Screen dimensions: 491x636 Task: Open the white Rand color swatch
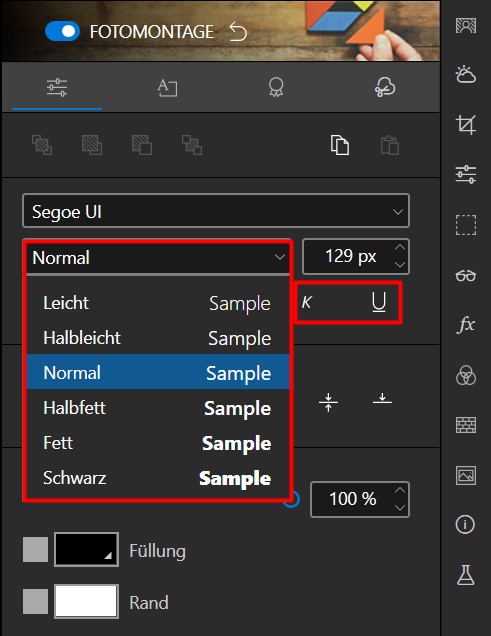pyautogui.click(x=86, y=601)
